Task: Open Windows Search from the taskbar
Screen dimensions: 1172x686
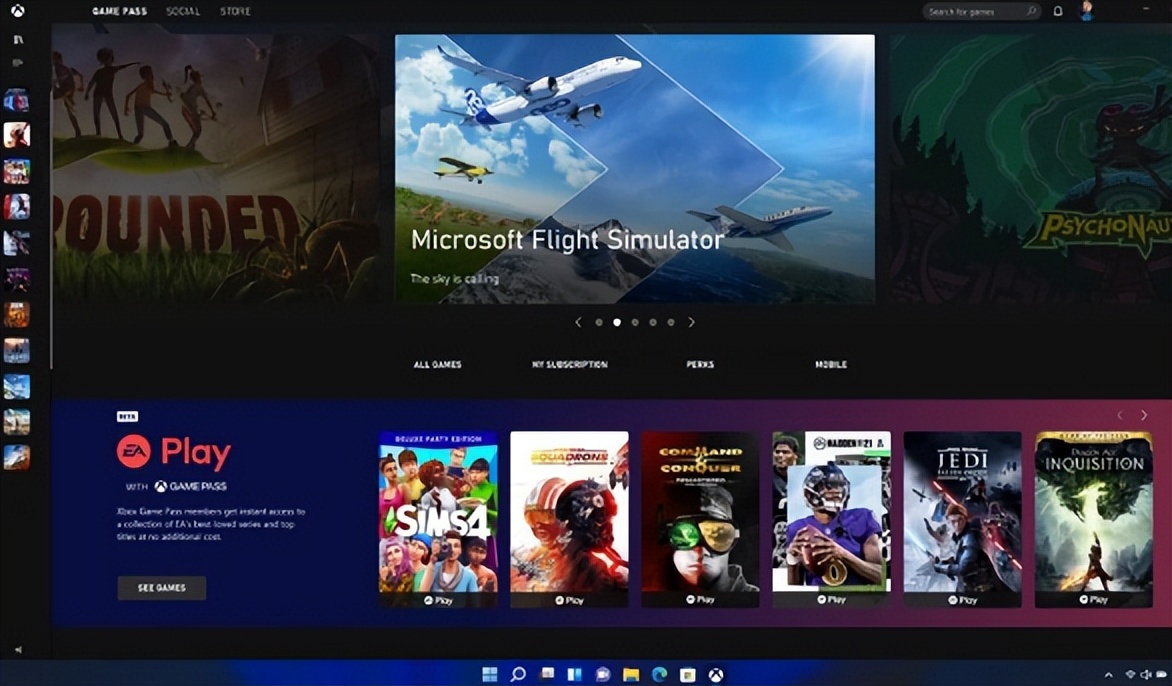Action: [517, 675]
